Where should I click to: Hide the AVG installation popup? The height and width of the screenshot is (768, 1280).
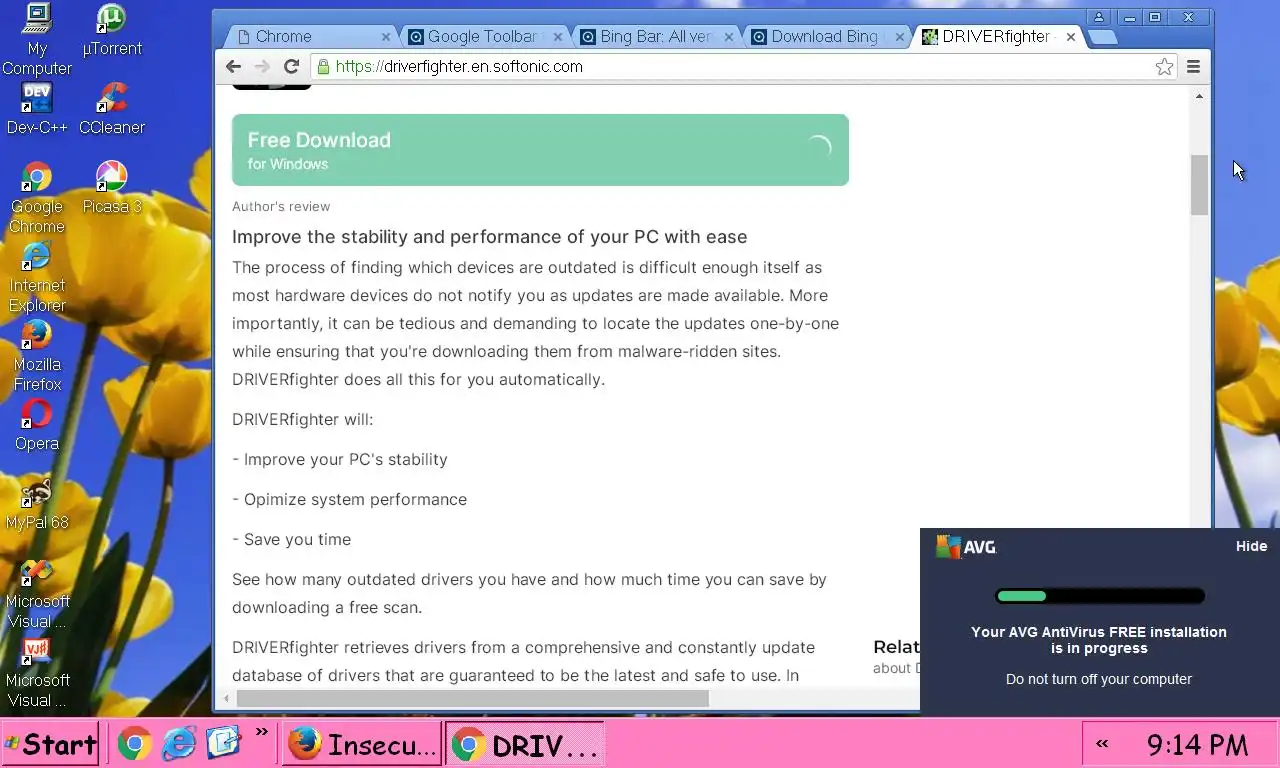[1251, 546]
